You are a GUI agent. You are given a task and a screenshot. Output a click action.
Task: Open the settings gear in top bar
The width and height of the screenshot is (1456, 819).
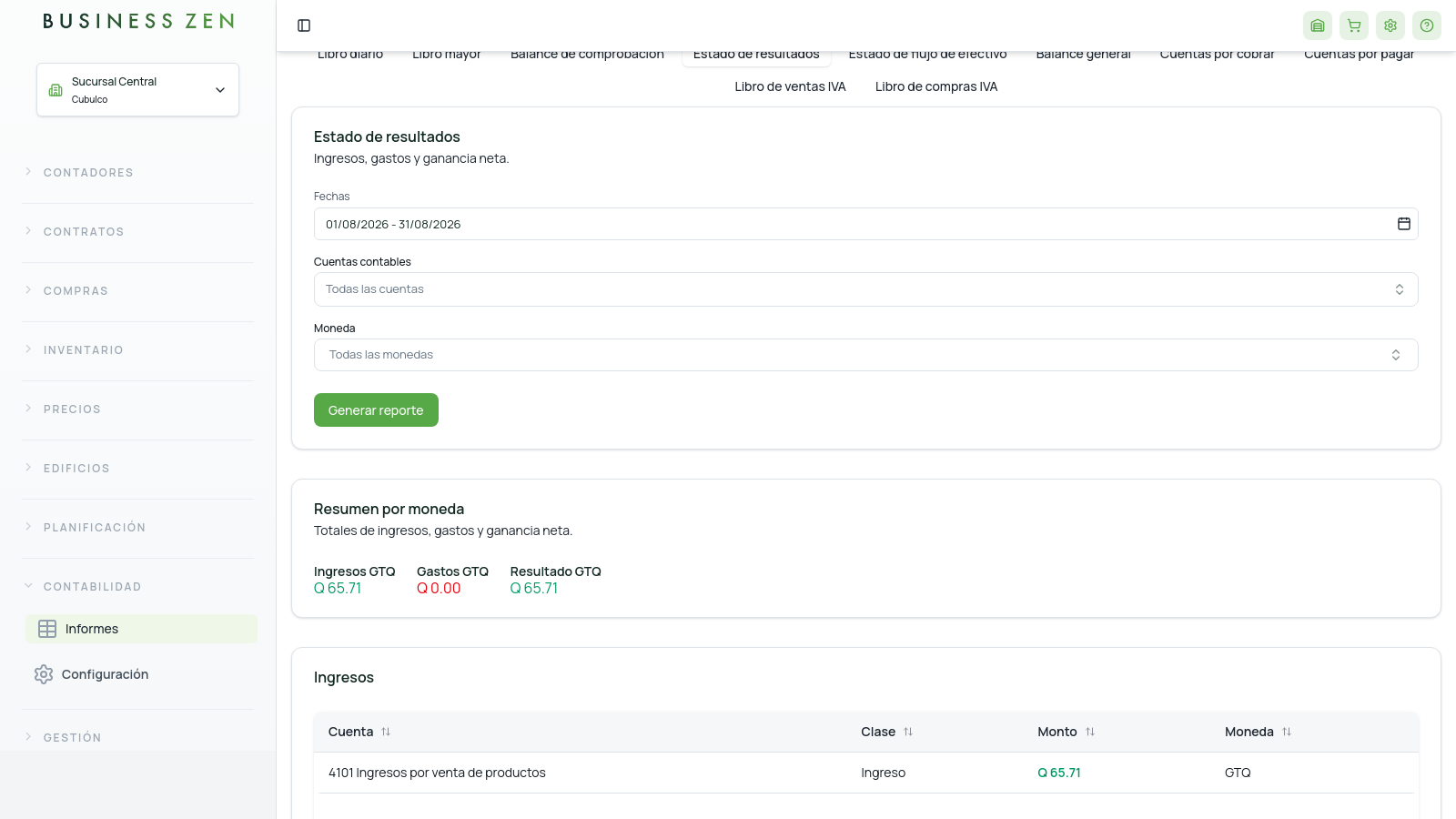(1390, 25)
